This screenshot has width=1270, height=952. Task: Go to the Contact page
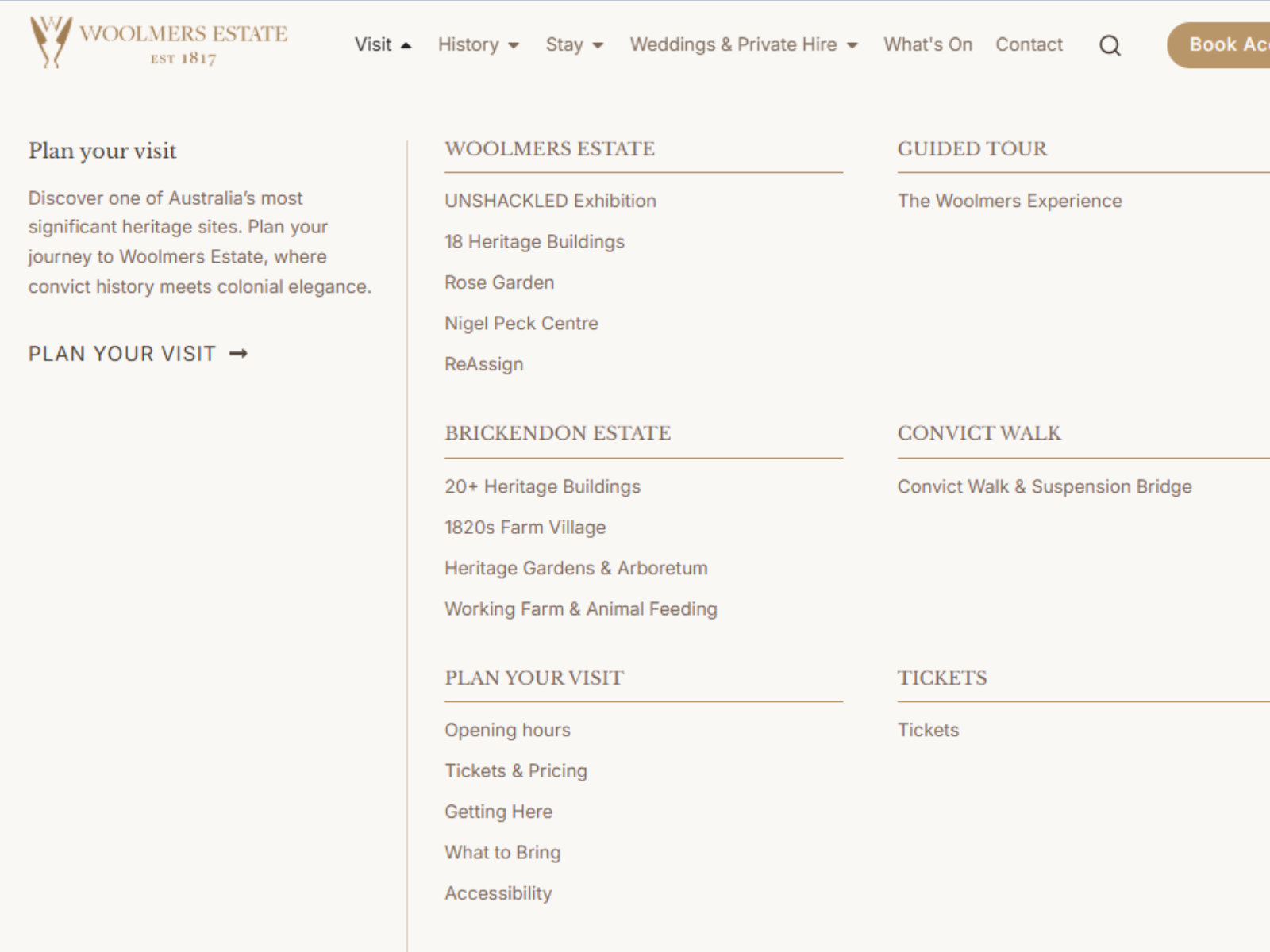pos(1029,44)
